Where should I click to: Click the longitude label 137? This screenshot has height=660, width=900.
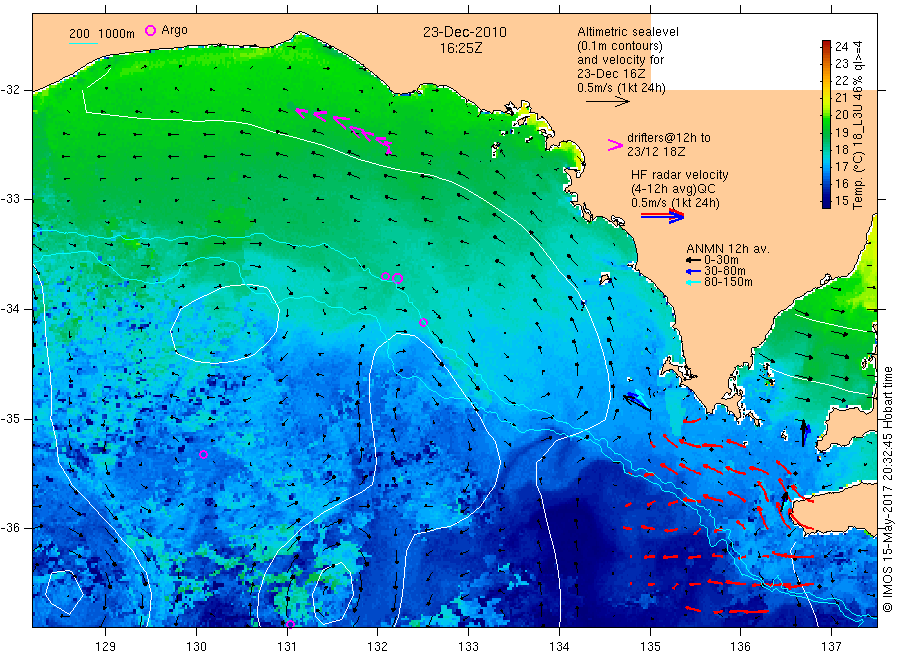pyautogui.click(x=831, y=646)
